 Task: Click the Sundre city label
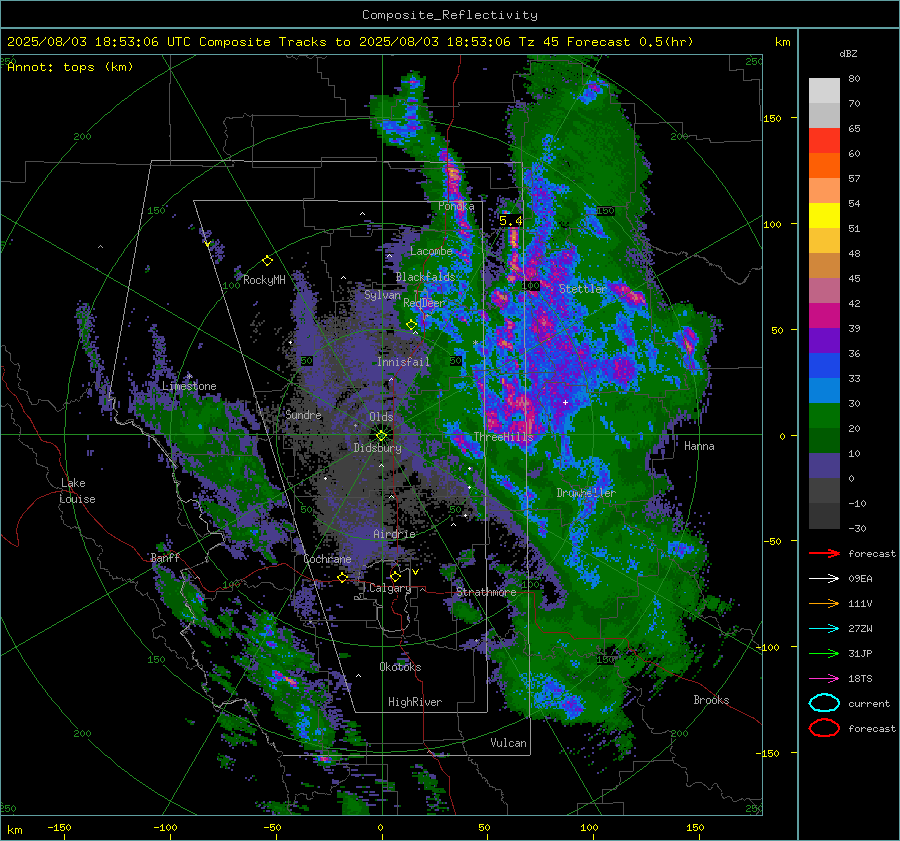coord(304,414)
